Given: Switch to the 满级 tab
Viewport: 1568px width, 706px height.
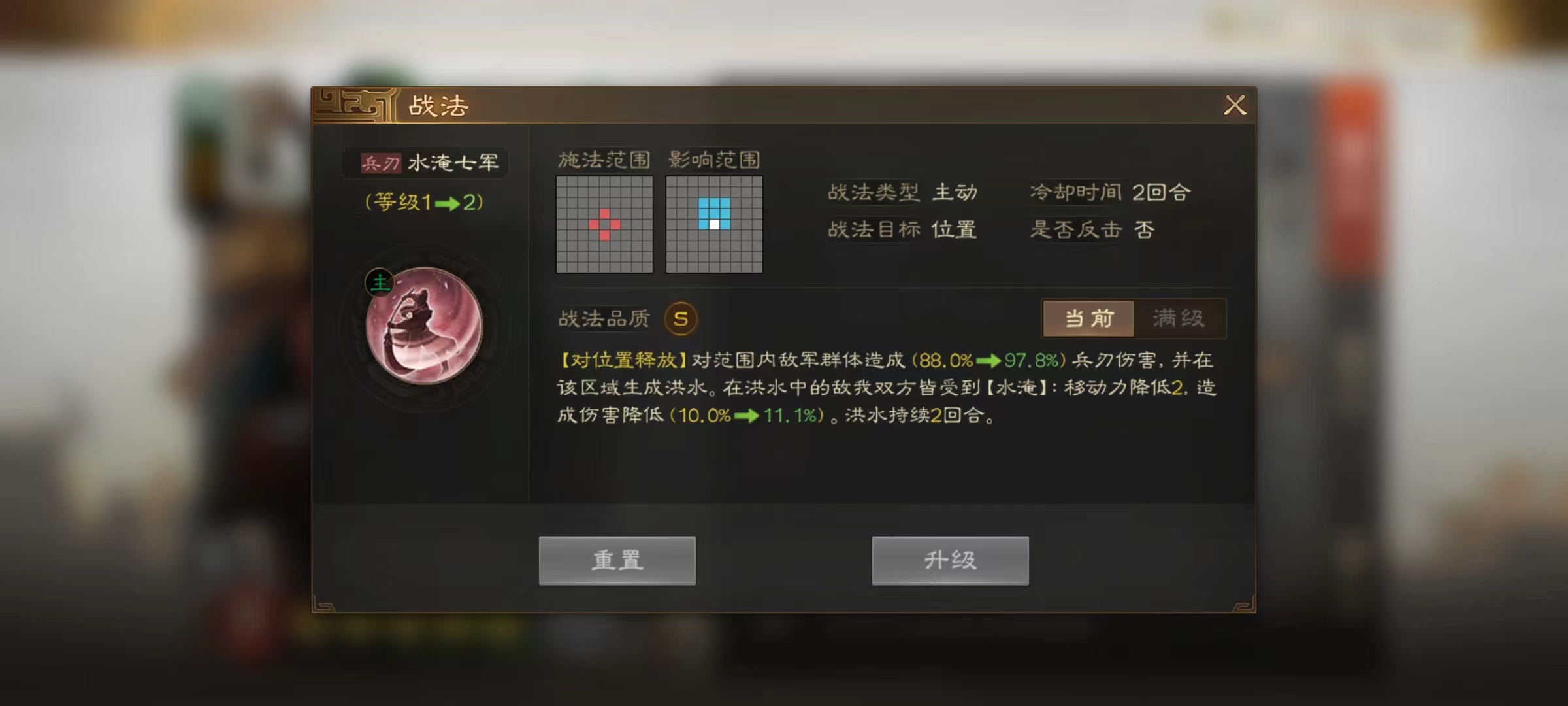Looking at the screenshot, I should pyautogui.click(x=1179, y=318).
